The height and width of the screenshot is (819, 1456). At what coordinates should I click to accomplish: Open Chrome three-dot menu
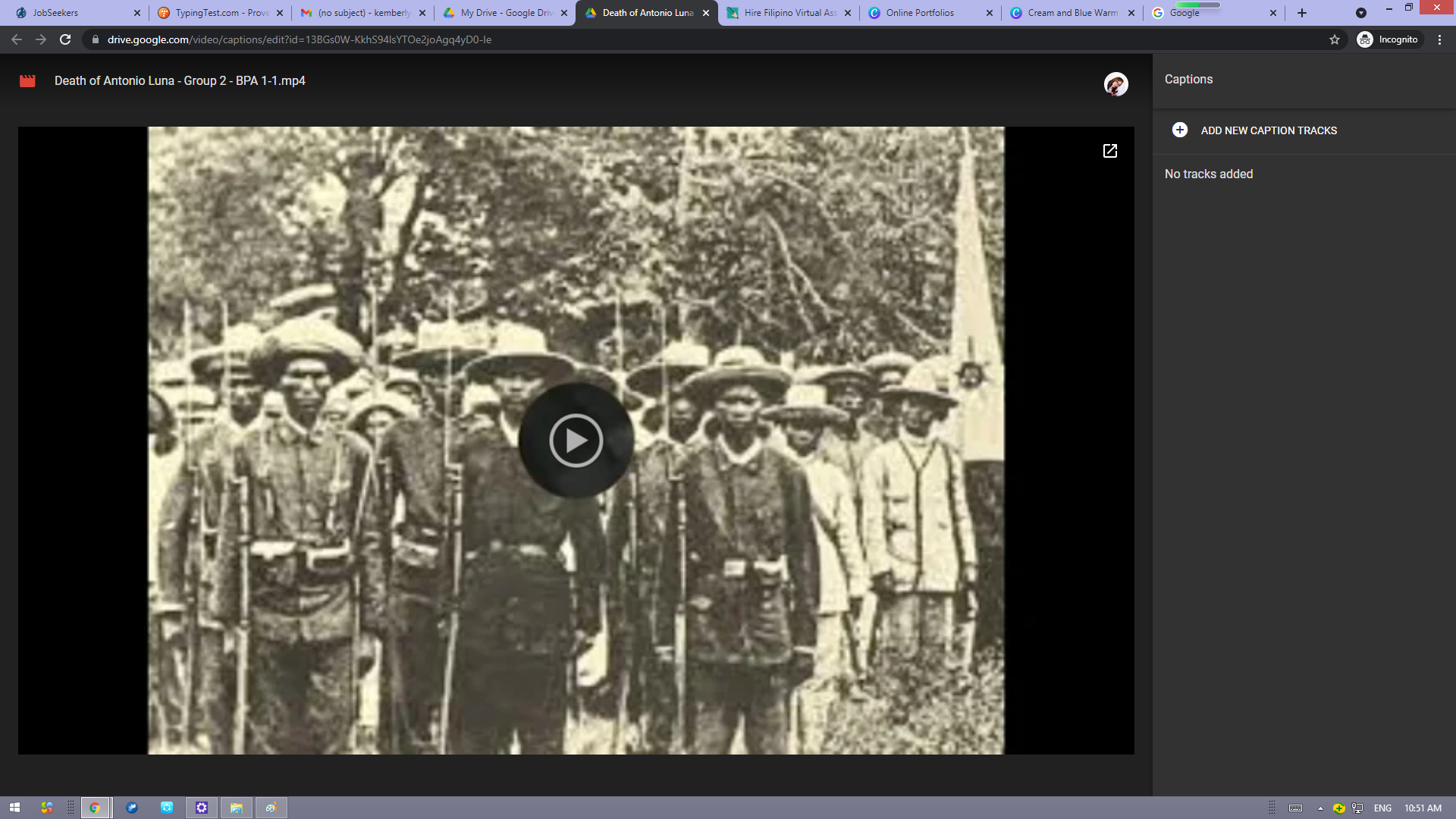pos(1439,39)
